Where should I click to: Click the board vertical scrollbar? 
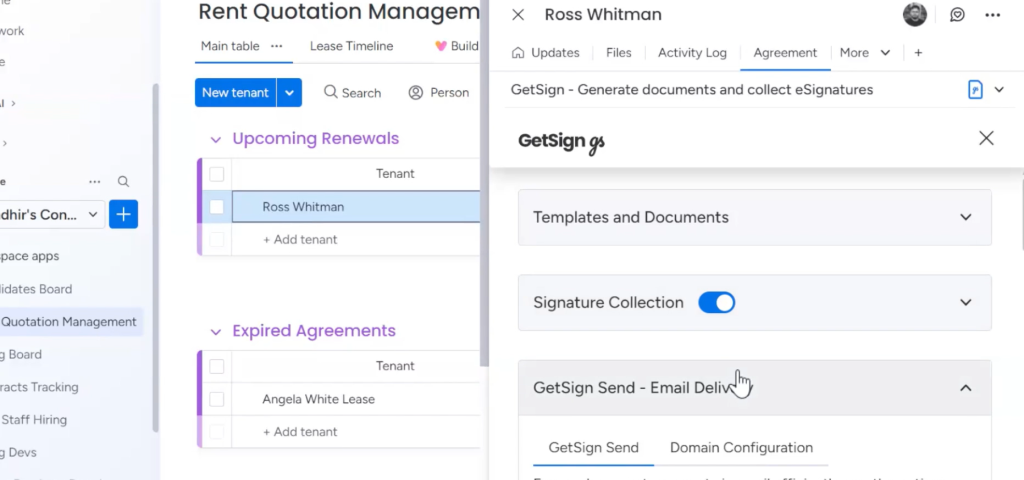pos(484,183)
